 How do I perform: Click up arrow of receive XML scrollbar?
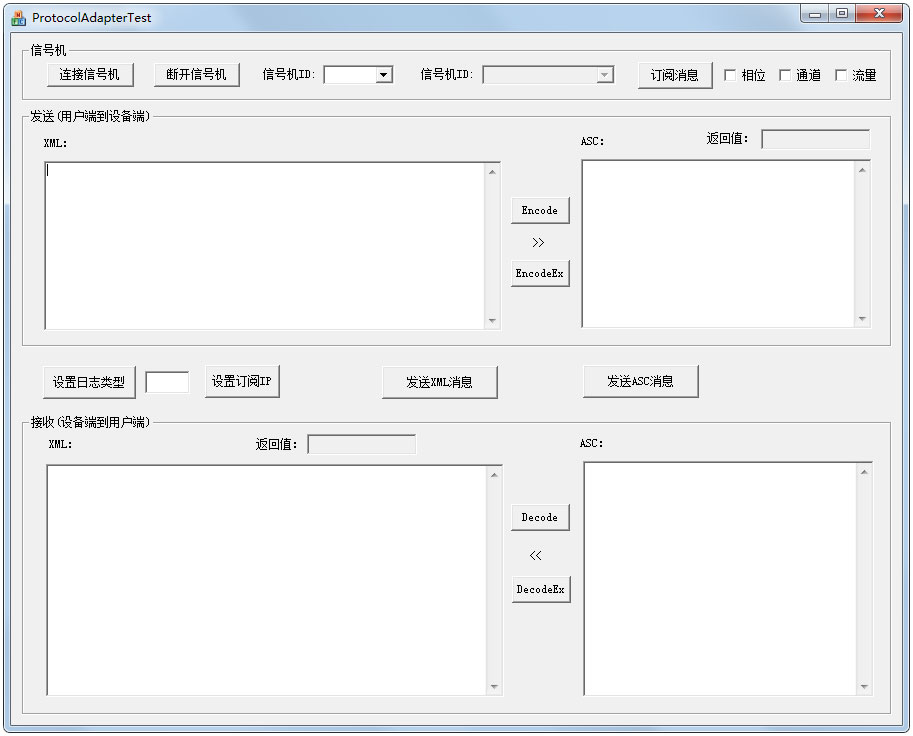click(494, 475)
